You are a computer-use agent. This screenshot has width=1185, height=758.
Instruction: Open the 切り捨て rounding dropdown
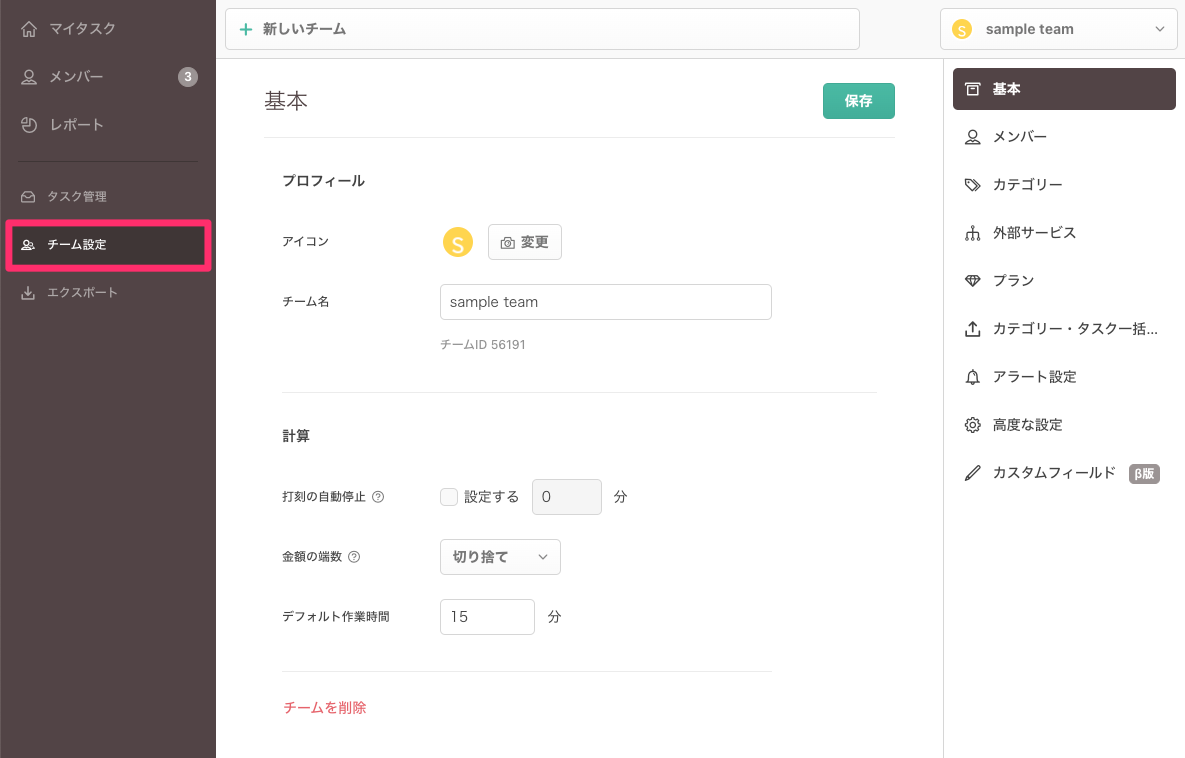click(x=500, y=557)
